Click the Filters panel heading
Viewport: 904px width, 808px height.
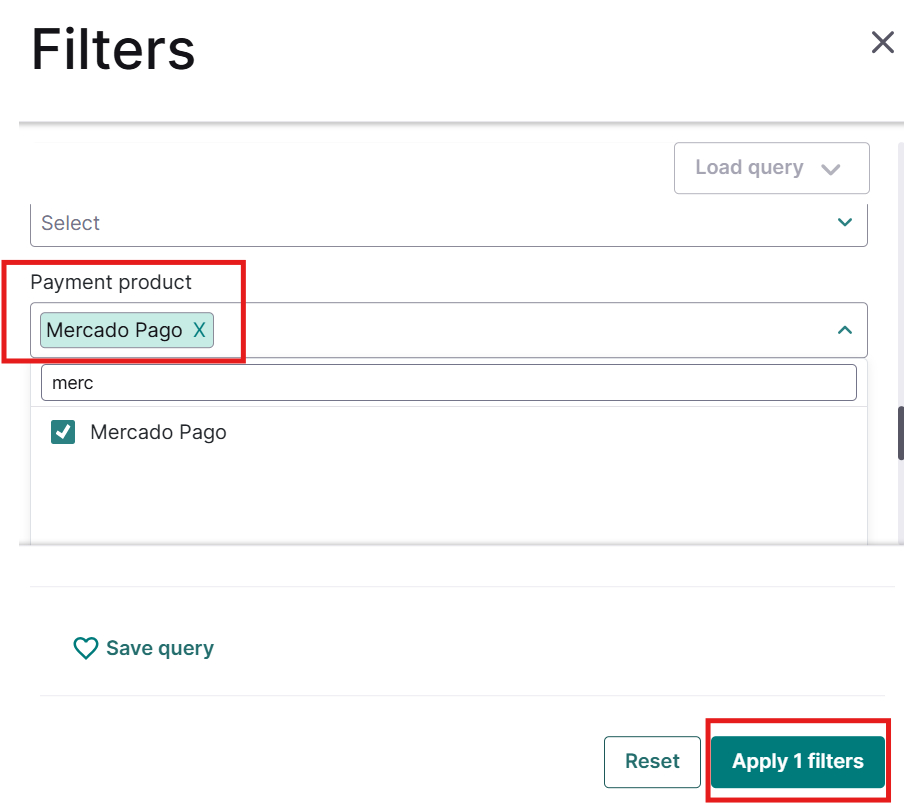(113, 49)
